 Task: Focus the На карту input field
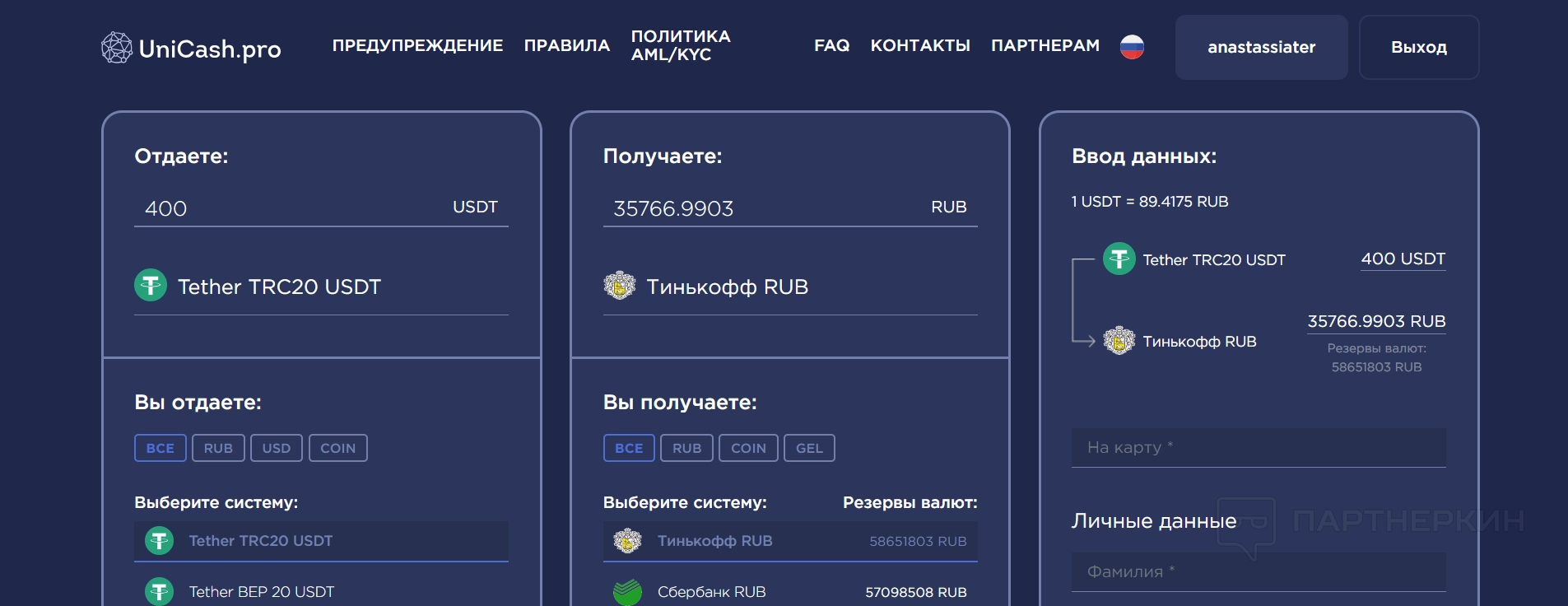[x=1259, y=447]
